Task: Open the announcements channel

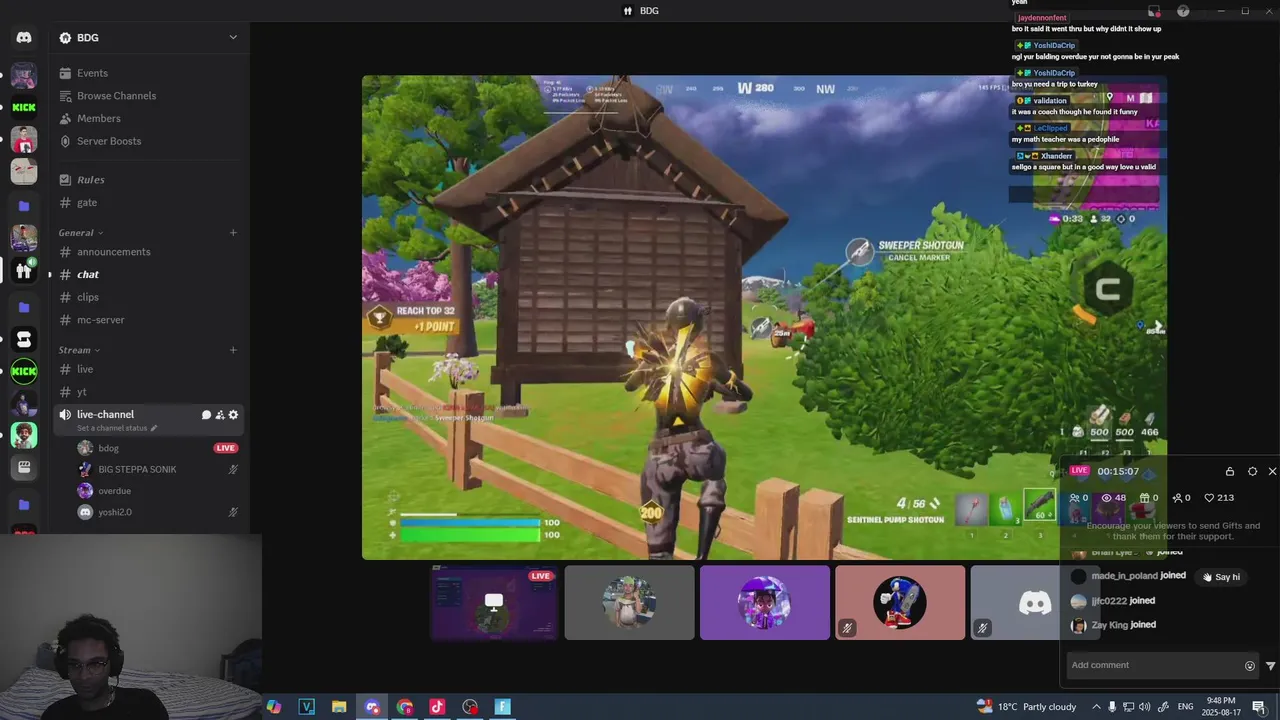Action: pyautogui.click(x=149, y=252)
